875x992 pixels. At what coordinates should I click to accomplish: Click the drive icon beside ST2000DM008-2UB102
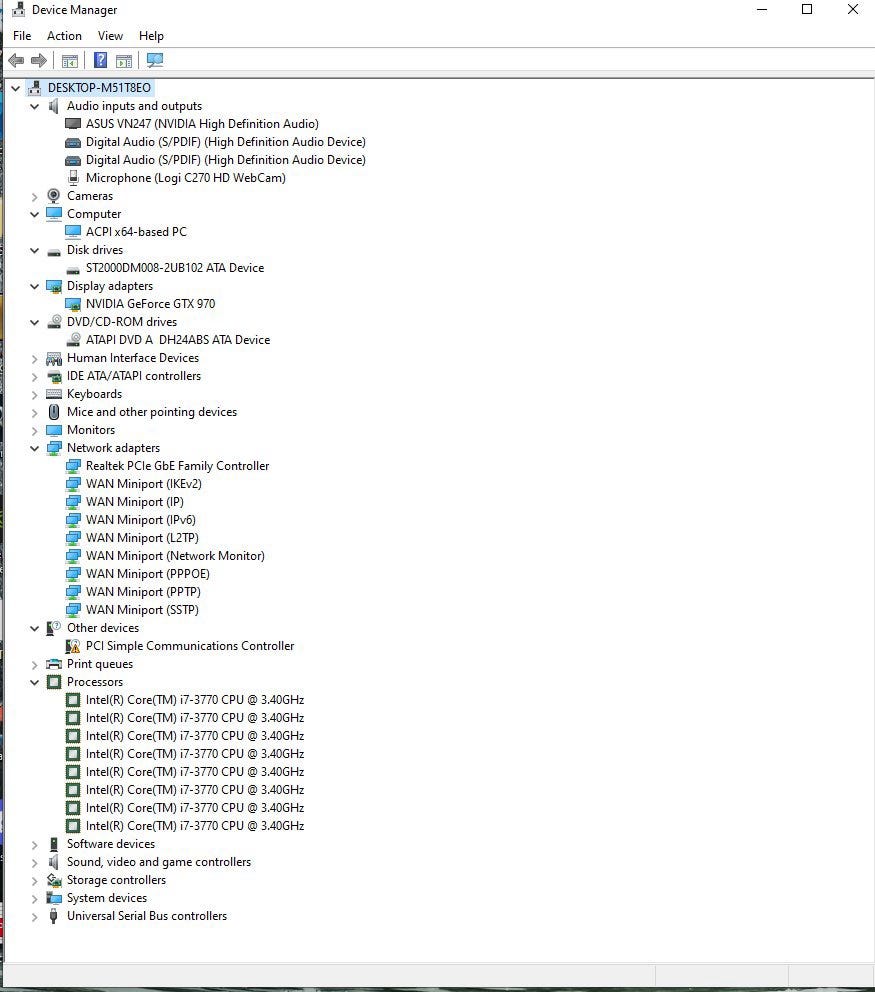73,270
